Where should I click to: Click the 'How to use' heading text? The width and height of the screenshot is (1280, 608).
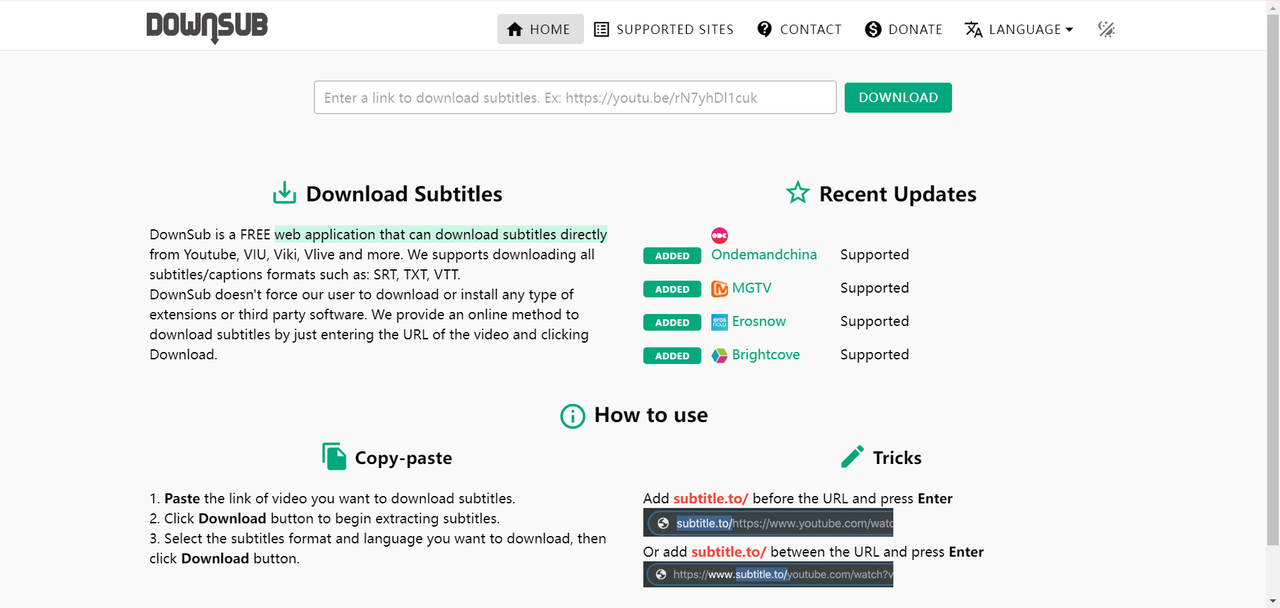651,415
